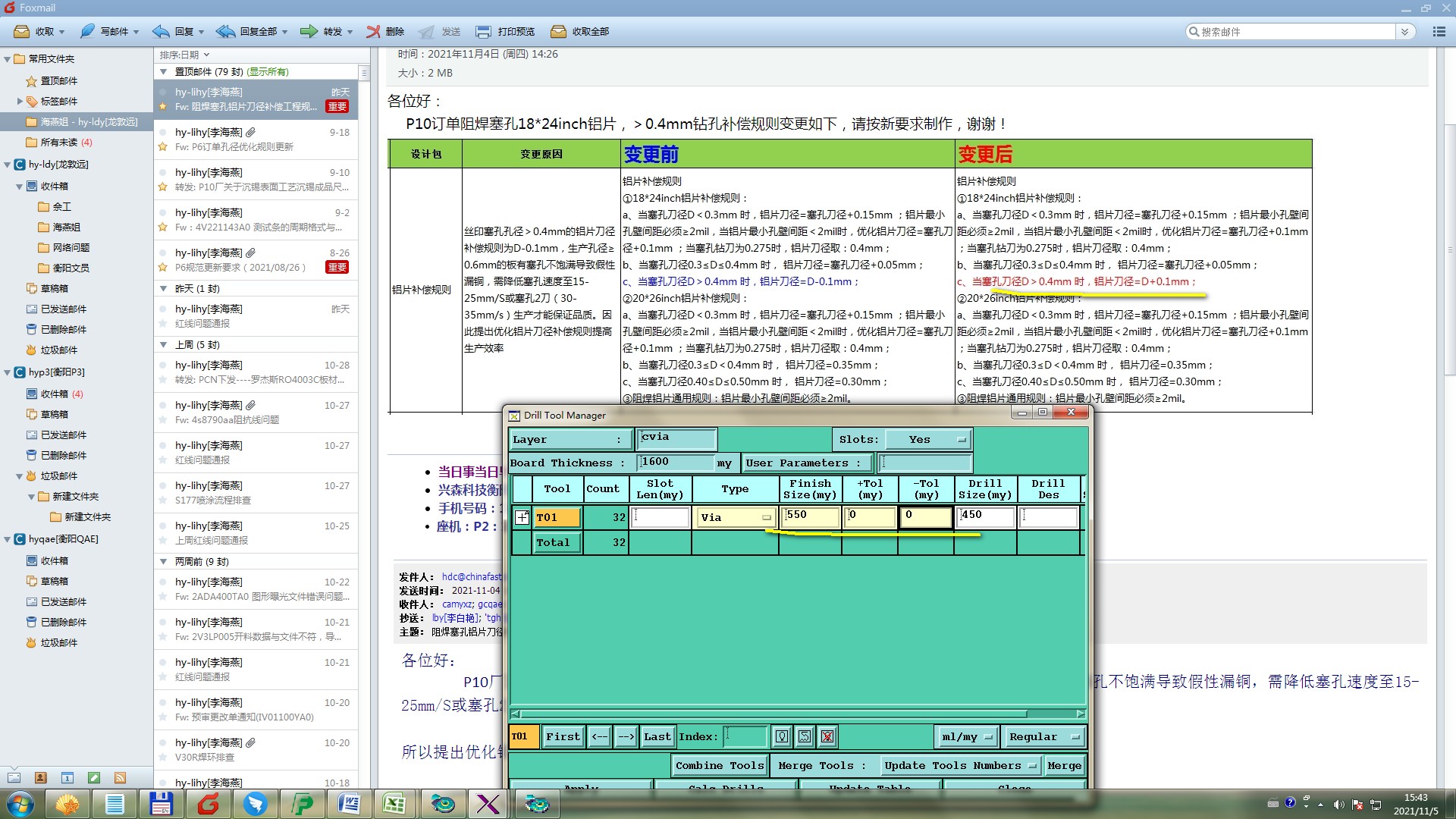
Task: Click the Delete (删除) toolbar icon
Action: 374,32
